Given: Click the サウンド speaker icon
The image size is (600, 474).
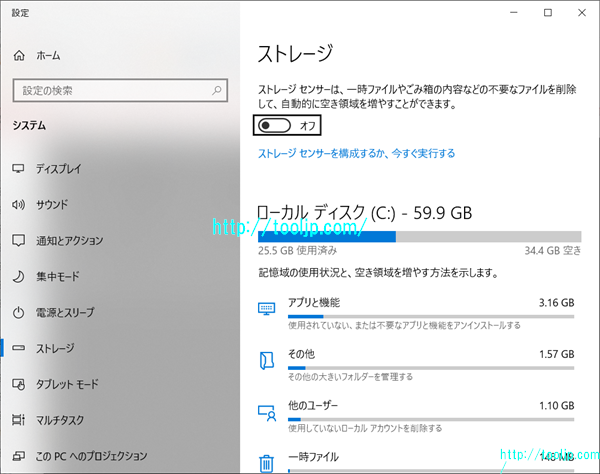Looking at the screenshot, I should [18, 205].
